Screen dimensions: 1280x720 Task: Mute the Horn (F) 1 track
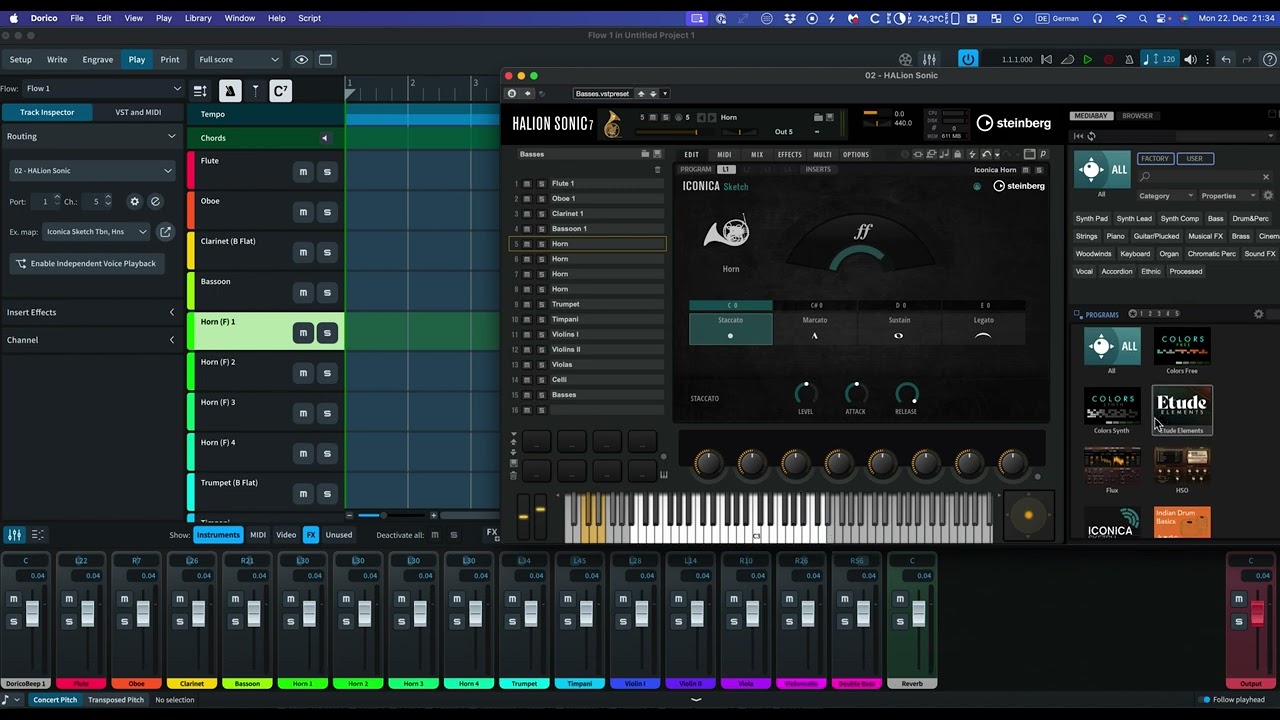click(303, 333)
